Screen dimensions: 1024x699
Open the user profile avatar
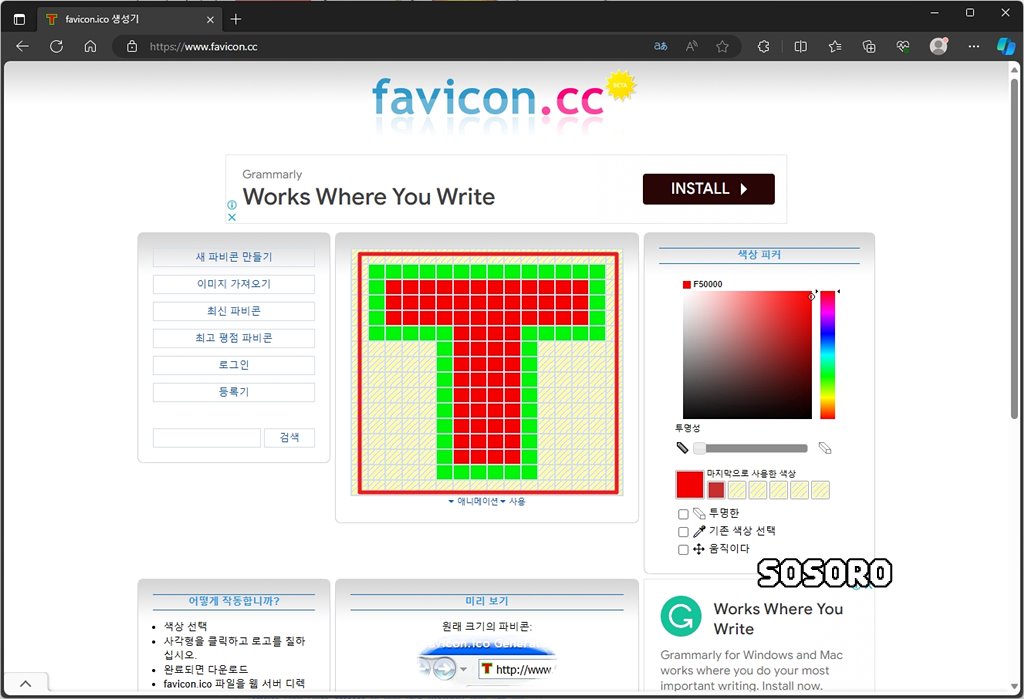pyautogui.click(x=938, y=46)
